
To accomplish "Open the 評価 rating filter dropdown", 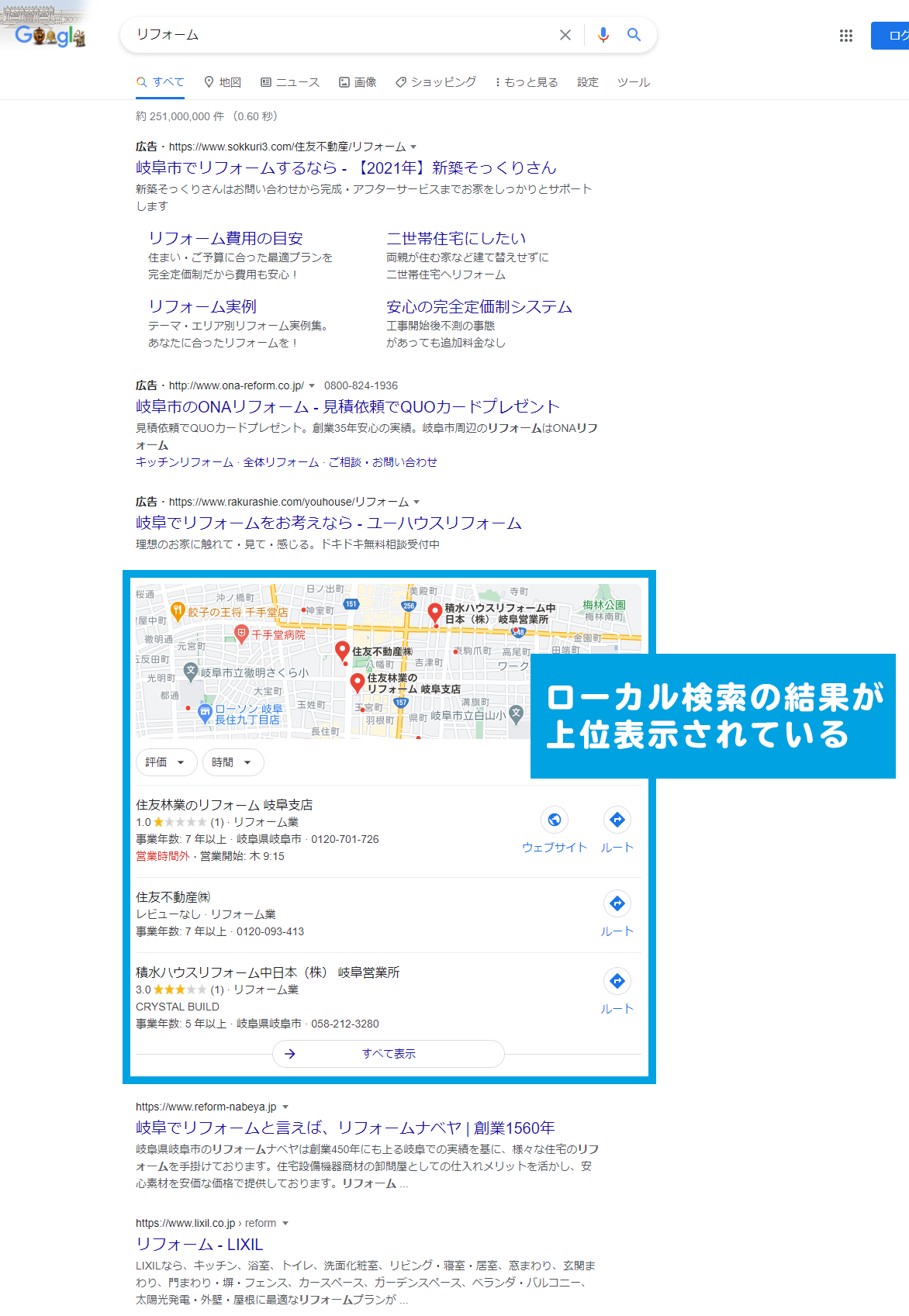I will point(166,762).
